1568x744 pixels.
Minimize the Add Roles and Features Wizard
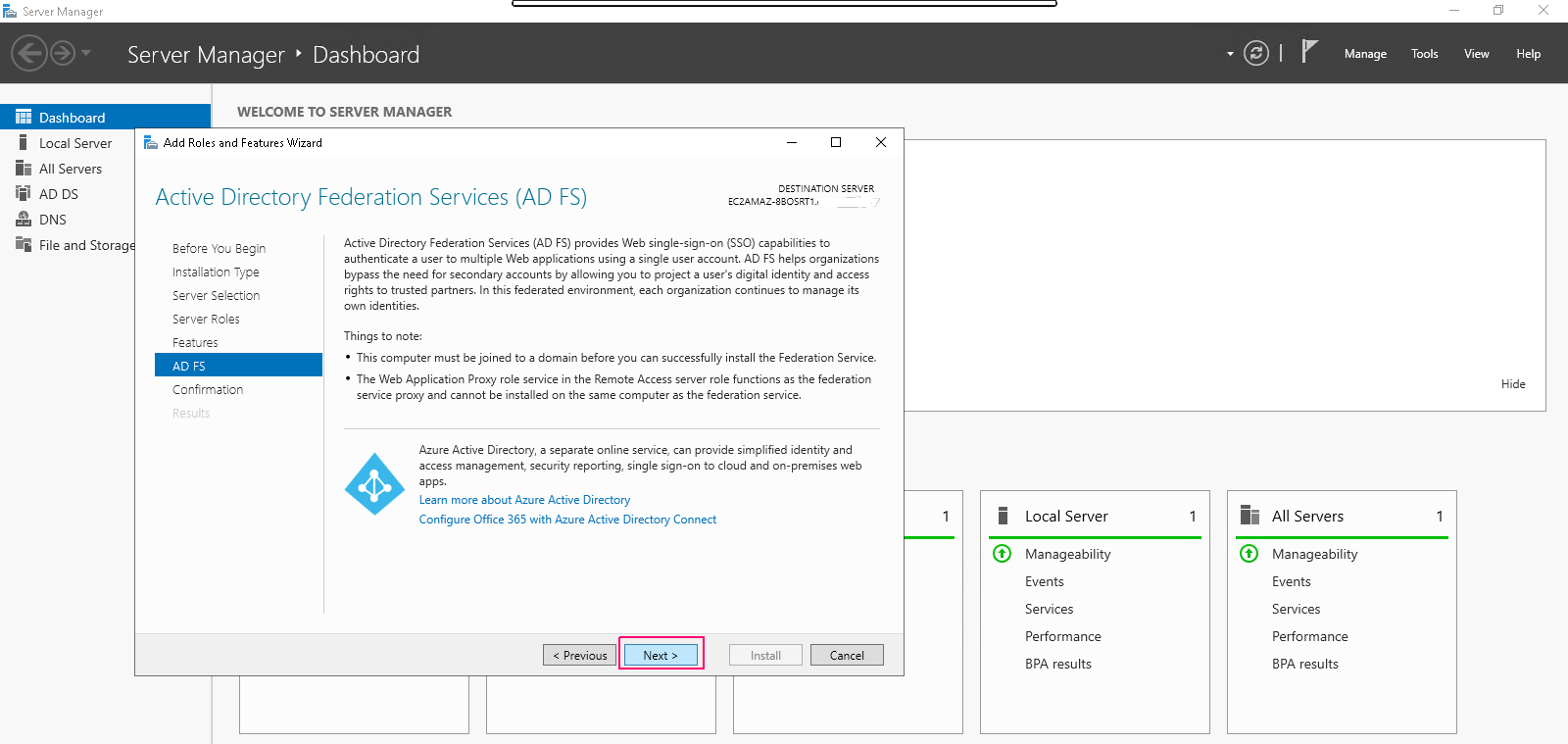point(792,142)
